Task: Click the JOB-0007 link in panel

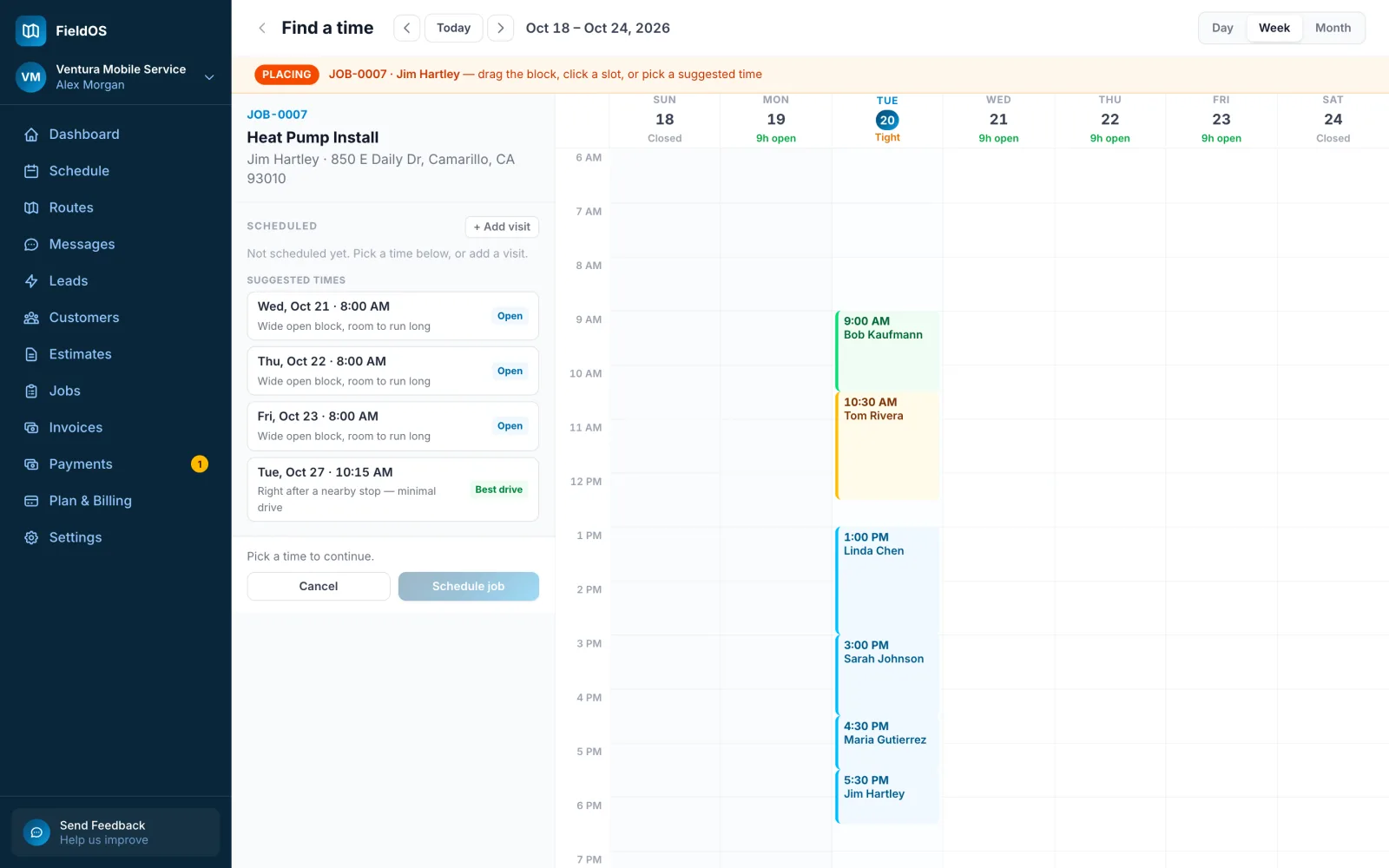Action: point(277,115)
